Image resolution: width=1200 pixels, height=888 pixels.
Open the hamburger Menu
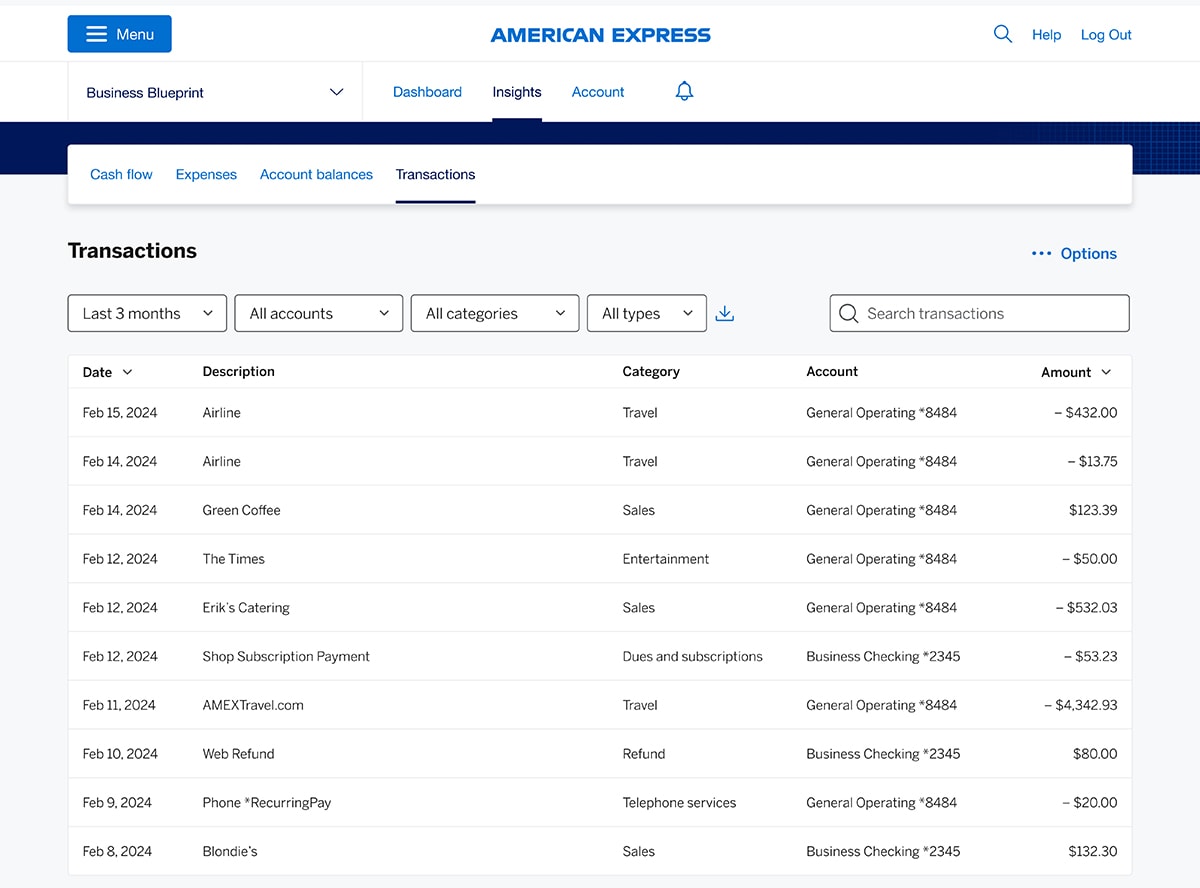pos(119,33)
